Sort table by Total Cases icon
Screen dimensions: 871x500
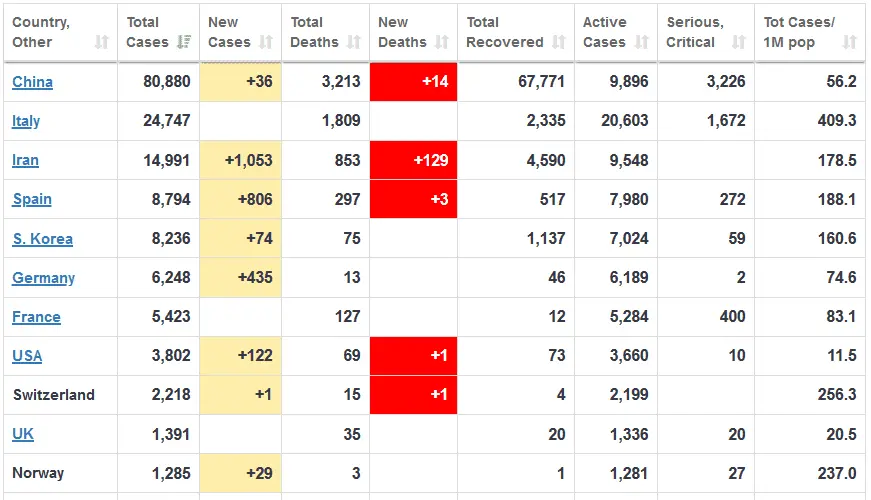point(184,42)
